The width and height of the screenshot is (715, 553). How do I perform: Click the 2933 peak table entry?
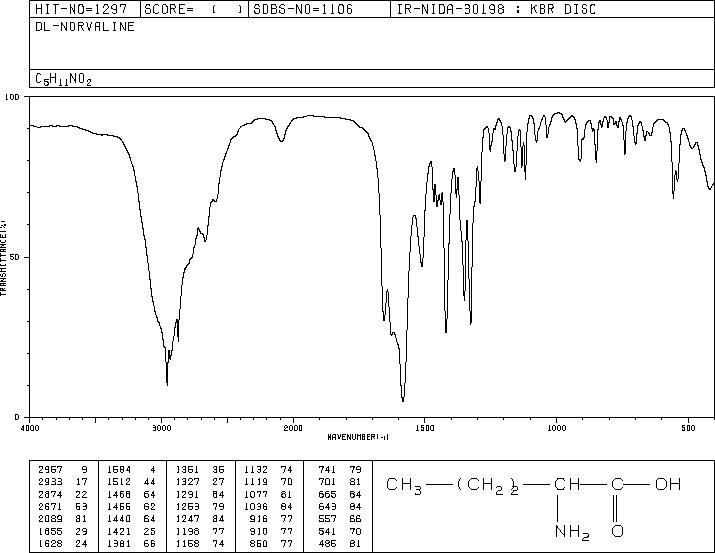click(51, 481)
